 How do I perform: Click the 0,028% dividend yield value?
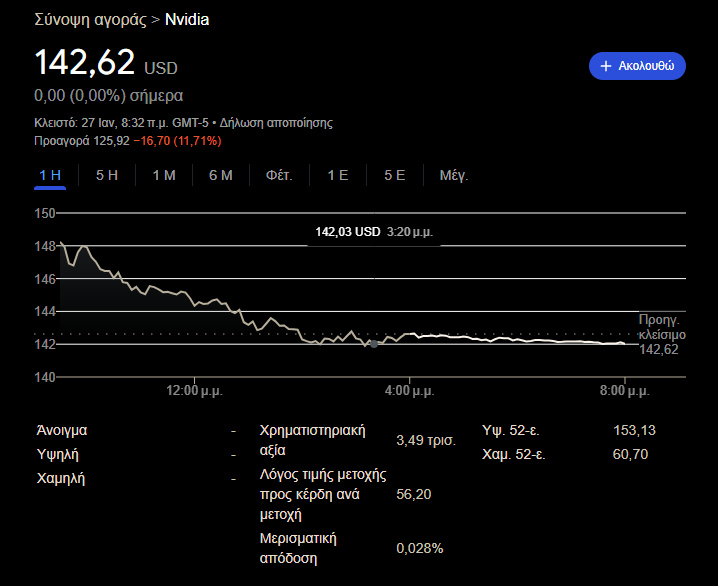point(419,548)
